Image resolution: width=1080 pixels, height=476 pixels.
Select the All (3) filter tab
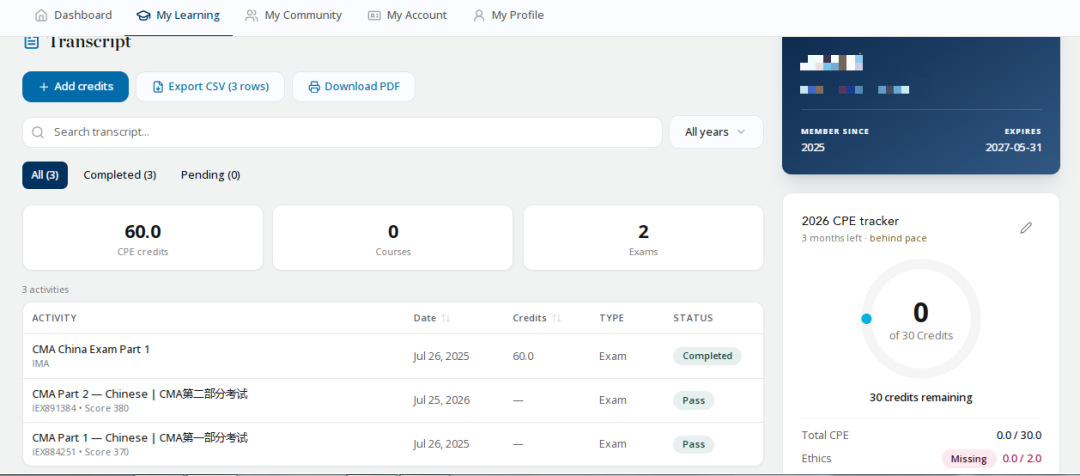tap(45, 175)
